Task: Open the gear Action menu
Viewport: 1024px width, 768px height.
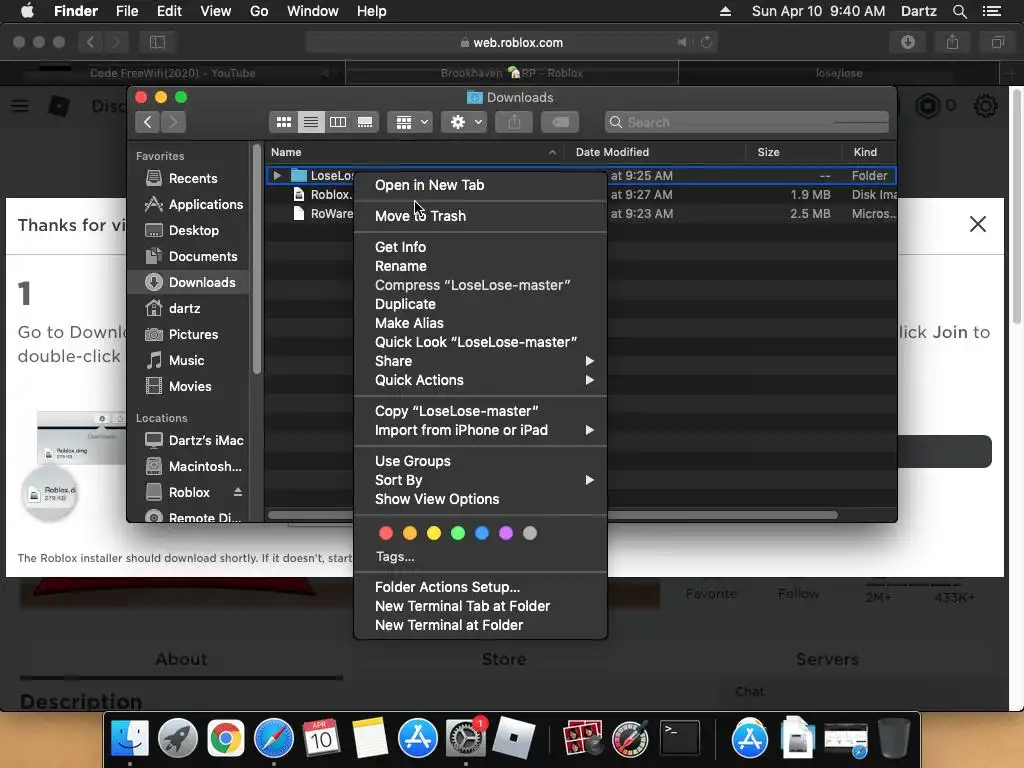Action: point(464,122)
